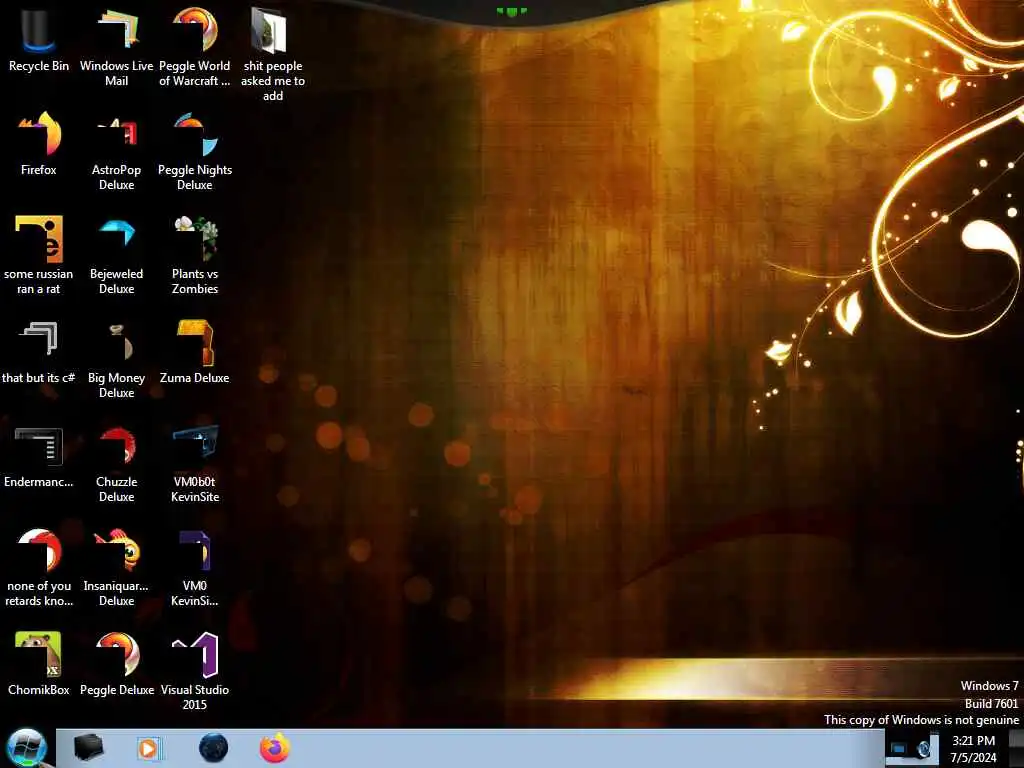Open the clock showing 3:21 PM
Viewport: 1024px width, 768px height.
pyautogui.click(x=974, y=749)
